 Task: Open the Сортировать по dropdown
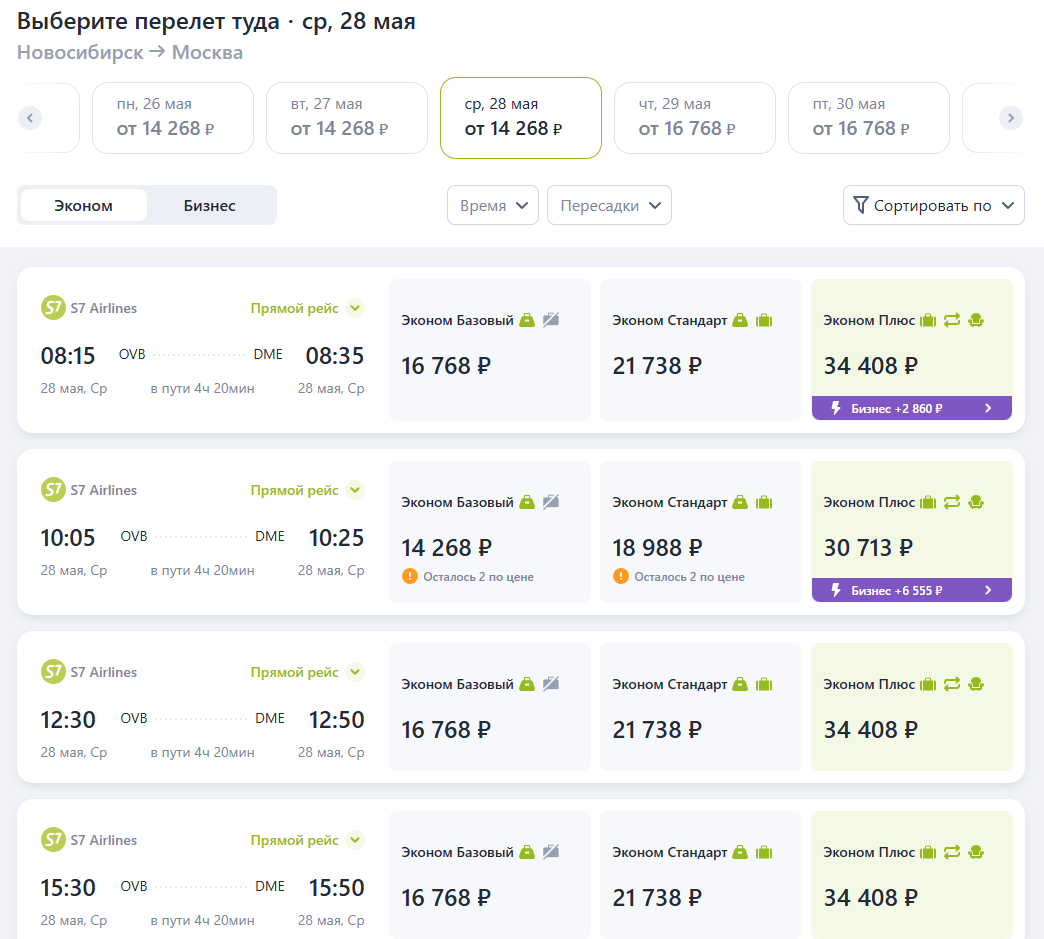point(933,205)
